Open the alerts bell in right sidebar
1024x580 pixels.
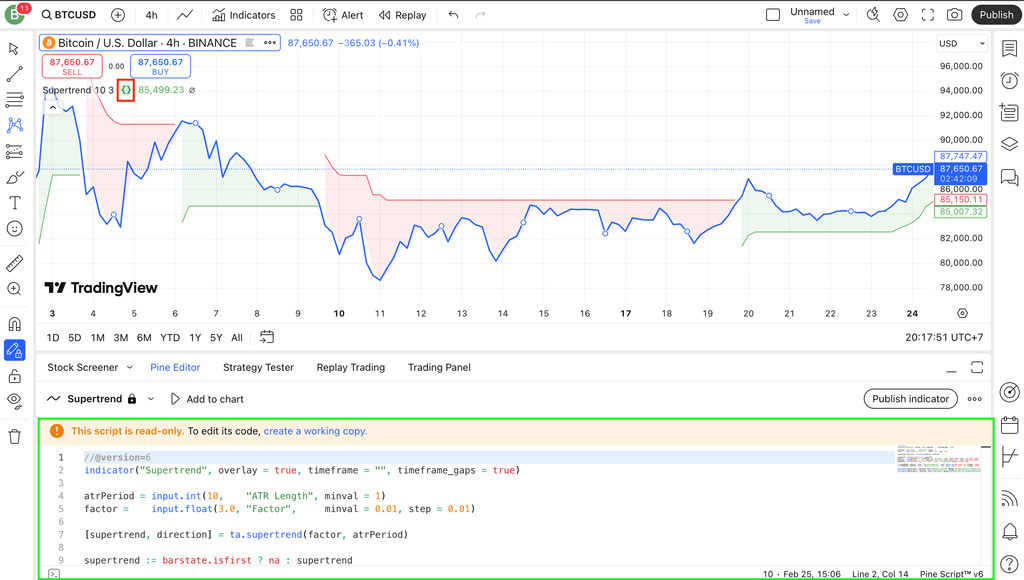1009,531
